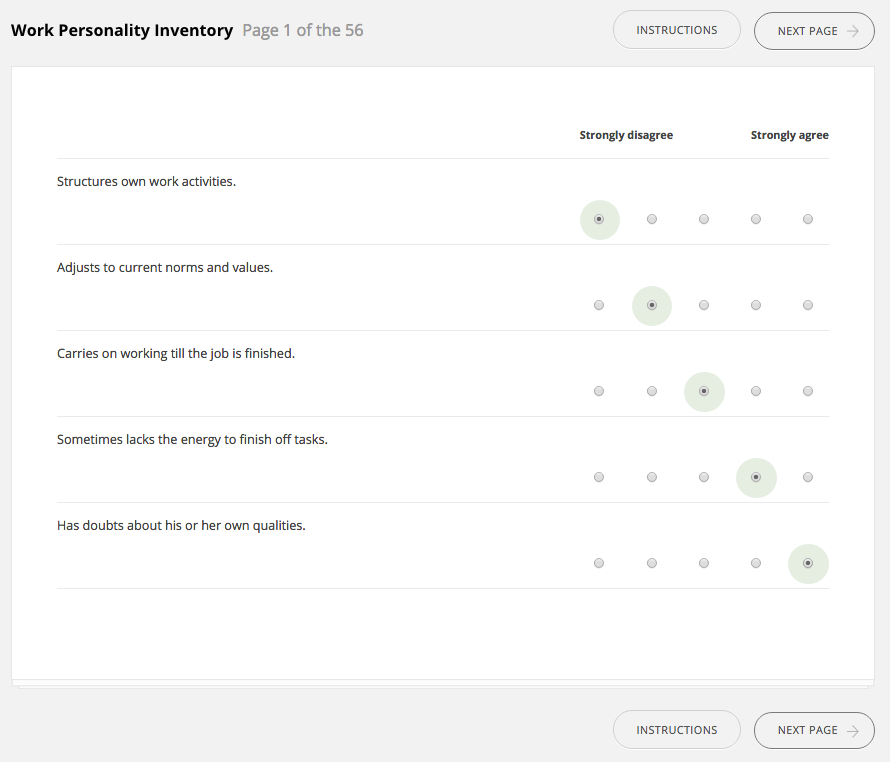Screen dimensions: 890x762
Task: Open Instructions from the top header
Action: tap(677, 30)
